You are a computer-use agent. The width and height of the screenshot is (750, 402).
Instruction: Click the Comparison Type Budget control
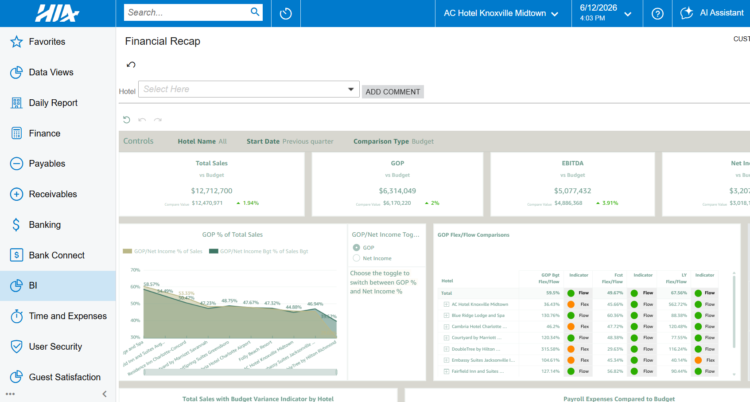(394, 141)
